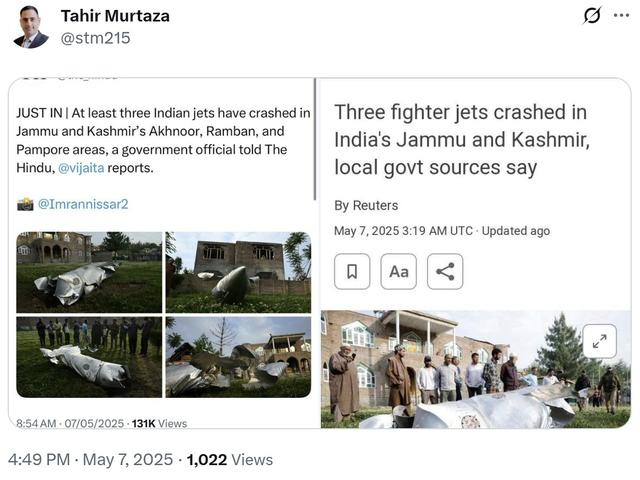Viewport: 640px width, 480px height.
Task: Click the By Reuters byline
Action: 366,205
